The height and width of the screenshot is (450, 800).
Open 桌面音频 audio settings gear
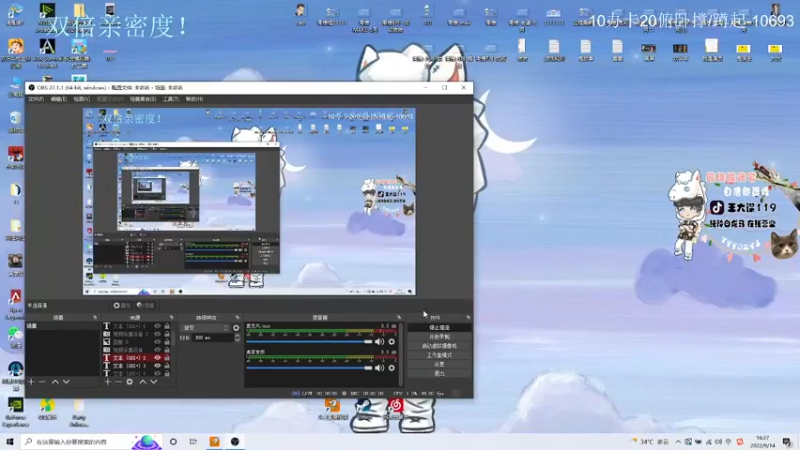[x=391, y=367]
